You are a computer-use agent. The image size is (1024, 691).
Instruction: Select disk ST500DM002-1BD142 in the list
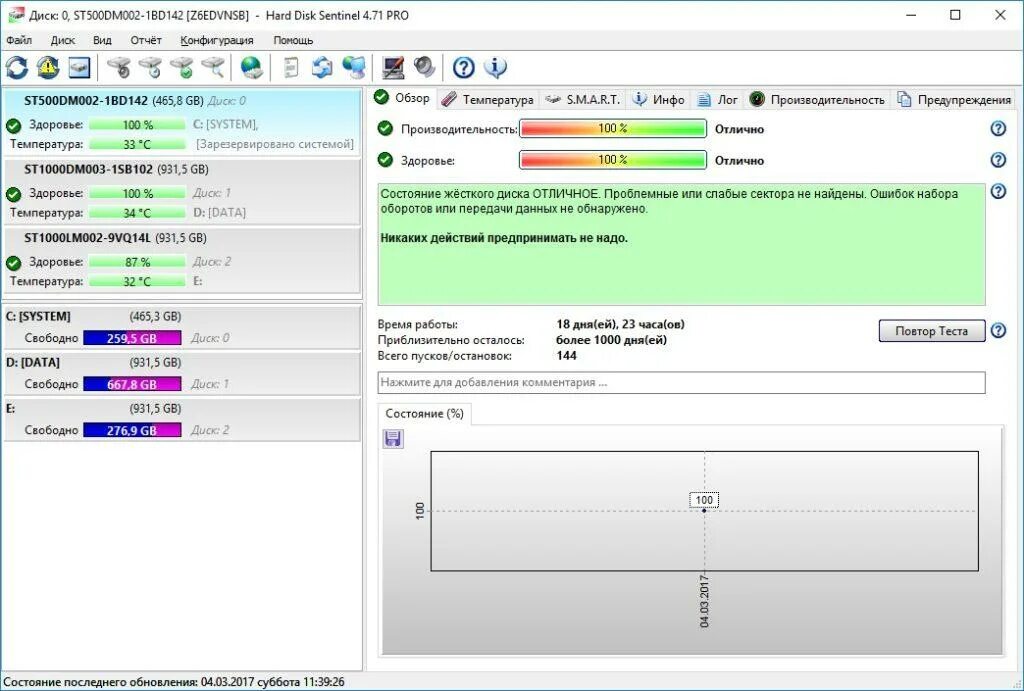pos(182,121)
